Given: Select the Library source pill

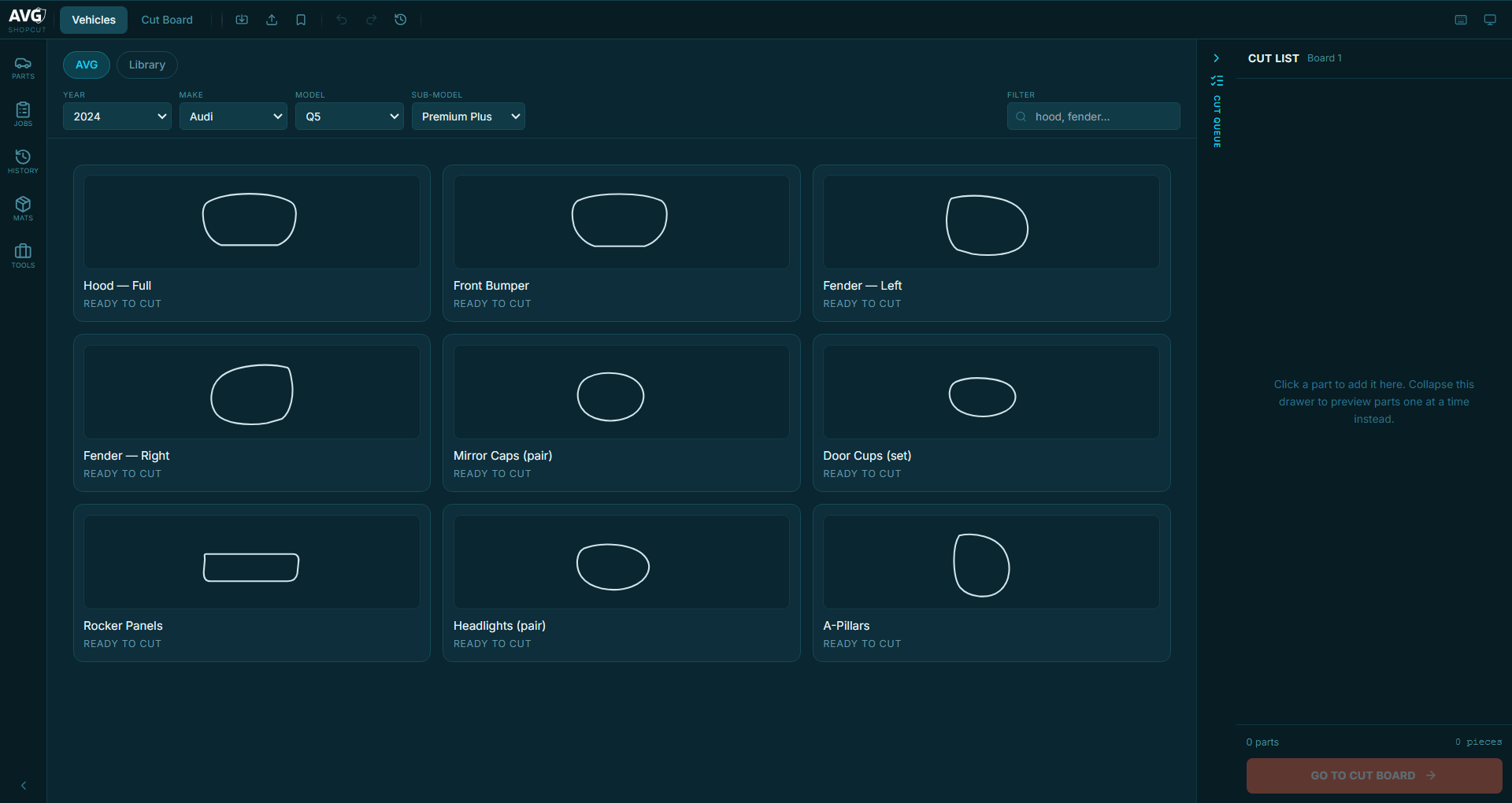Looking at the screenshot, I should click(x=147, y=65).
